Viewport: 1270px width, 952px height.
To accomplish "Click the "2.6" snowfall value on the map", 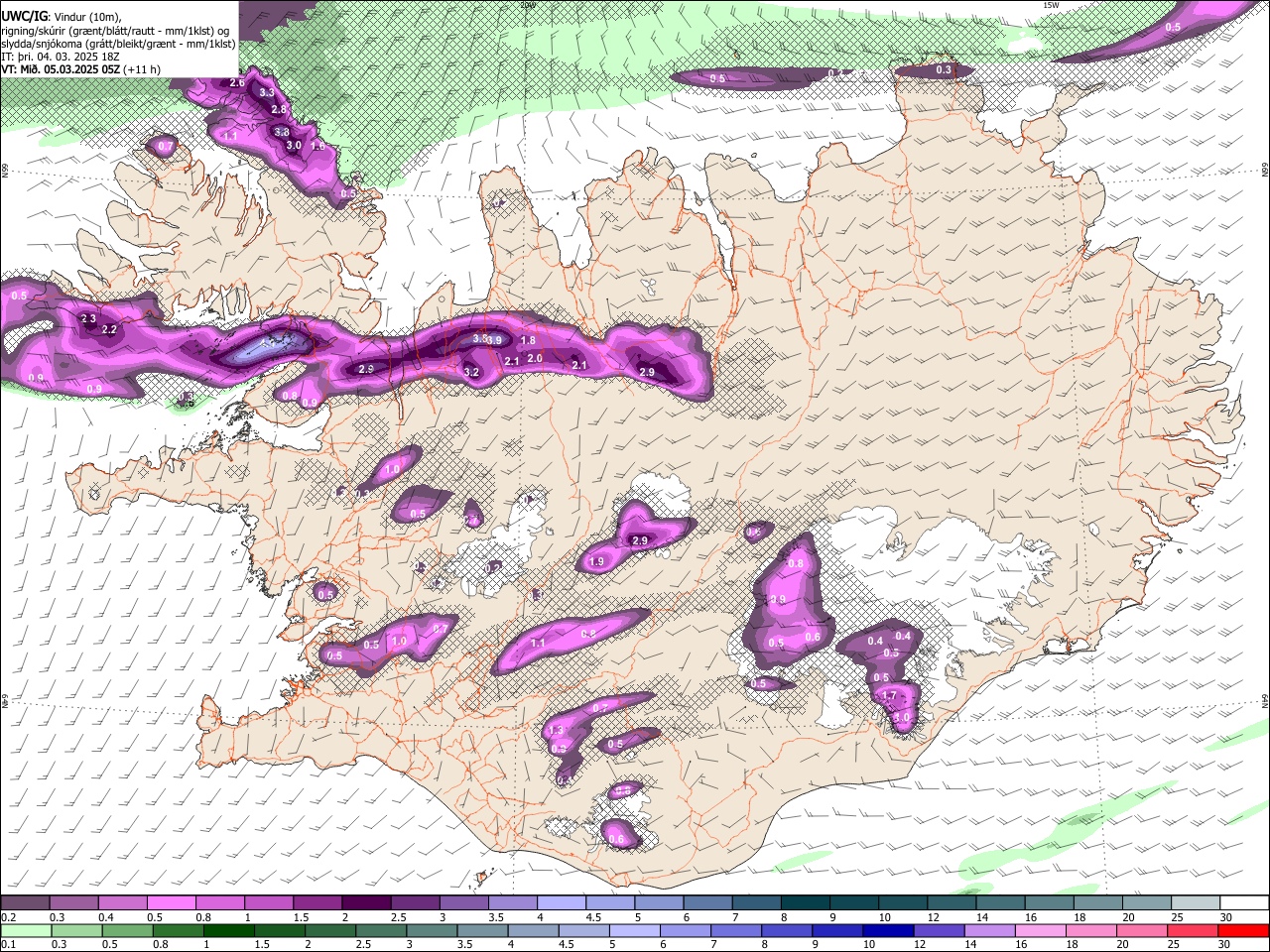I will (x=237, y=83).
